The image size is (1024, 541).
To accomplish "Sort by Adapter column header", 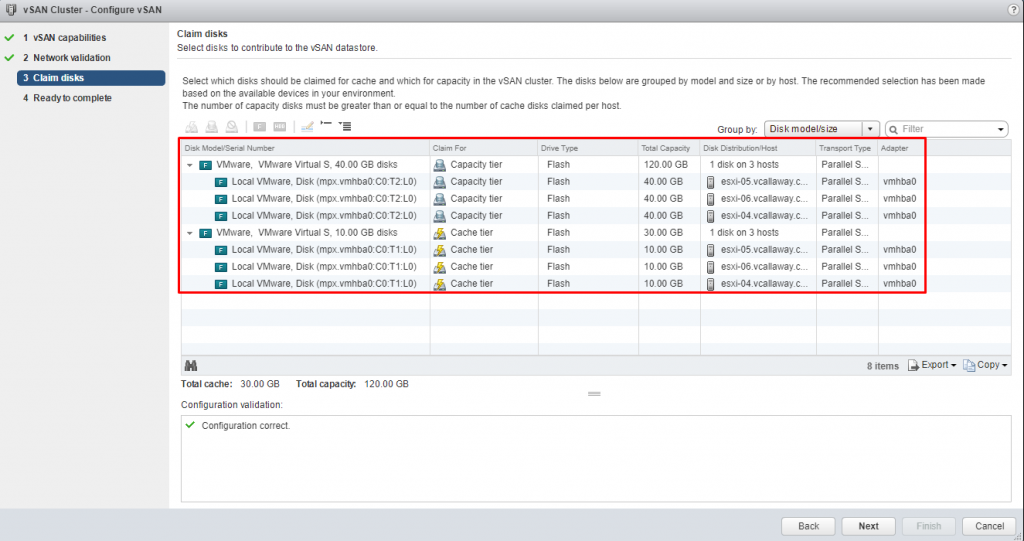I will 901,148.
